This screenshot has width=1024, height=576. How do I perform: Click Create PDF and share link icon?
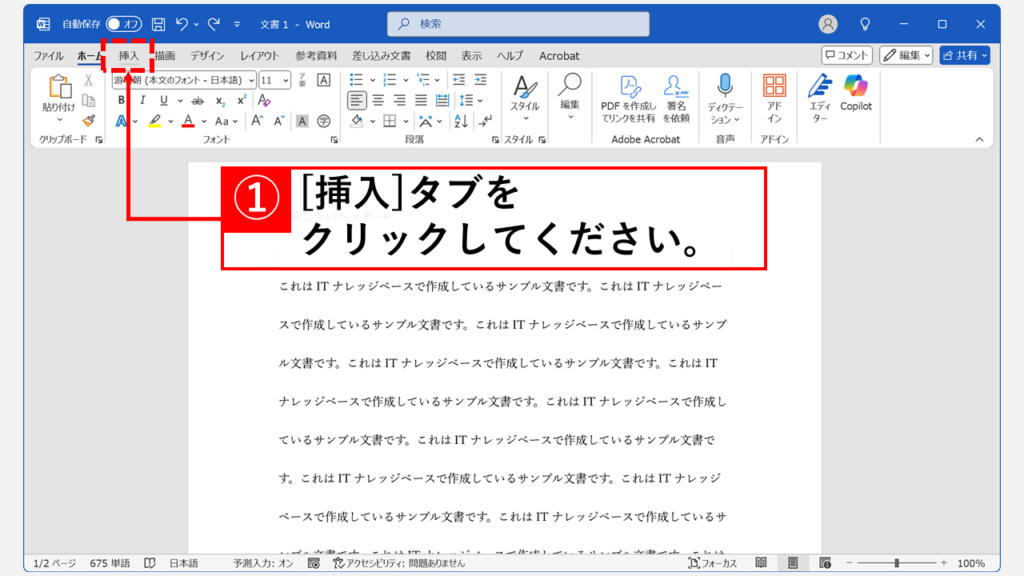point(628,97)
